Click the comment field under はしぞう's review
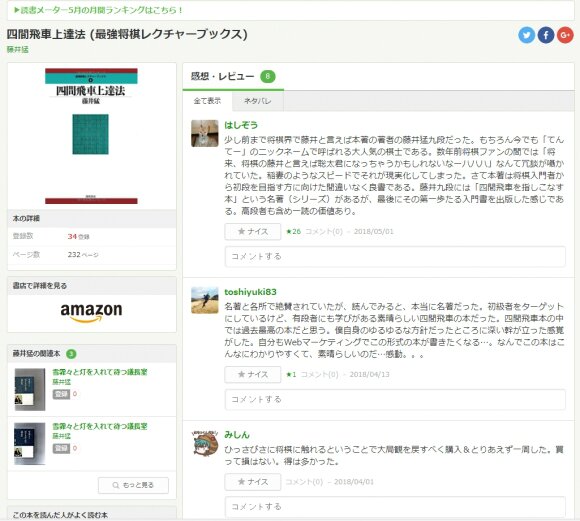Screen dimensions: 580x521 395,256
